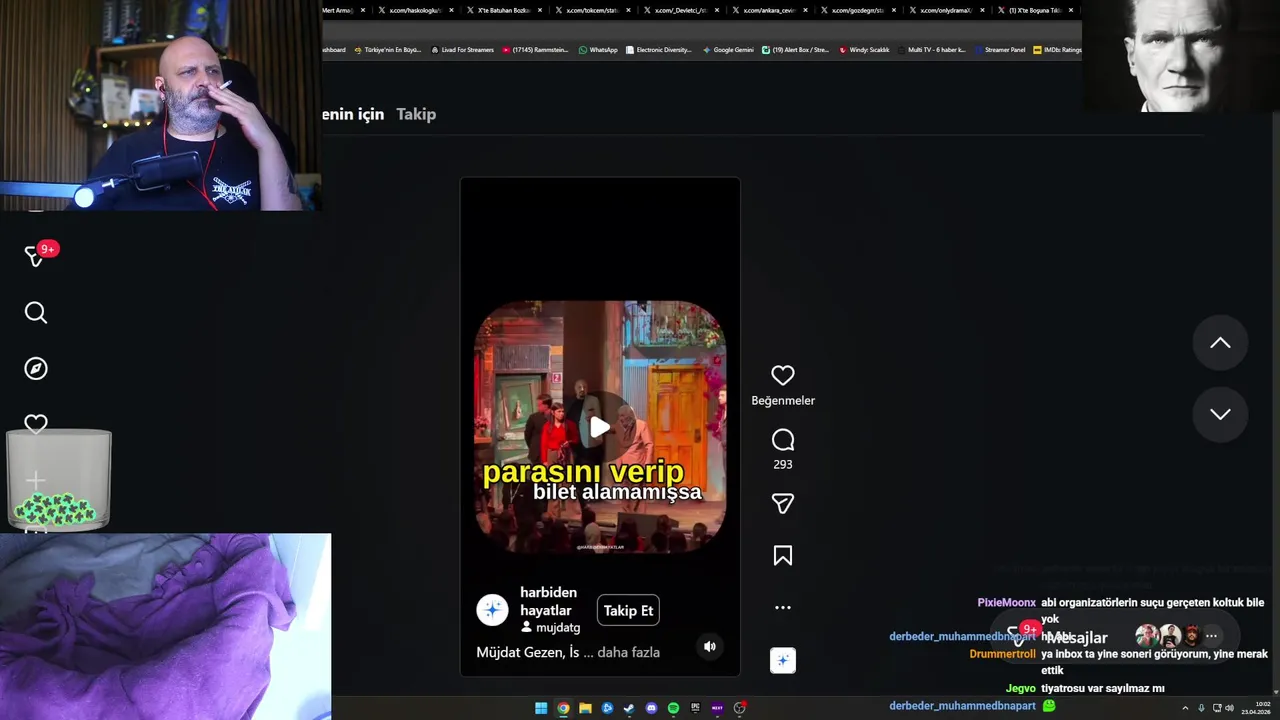
Task: Open Steam from taskbar
Action: click(x=629, y=708)
